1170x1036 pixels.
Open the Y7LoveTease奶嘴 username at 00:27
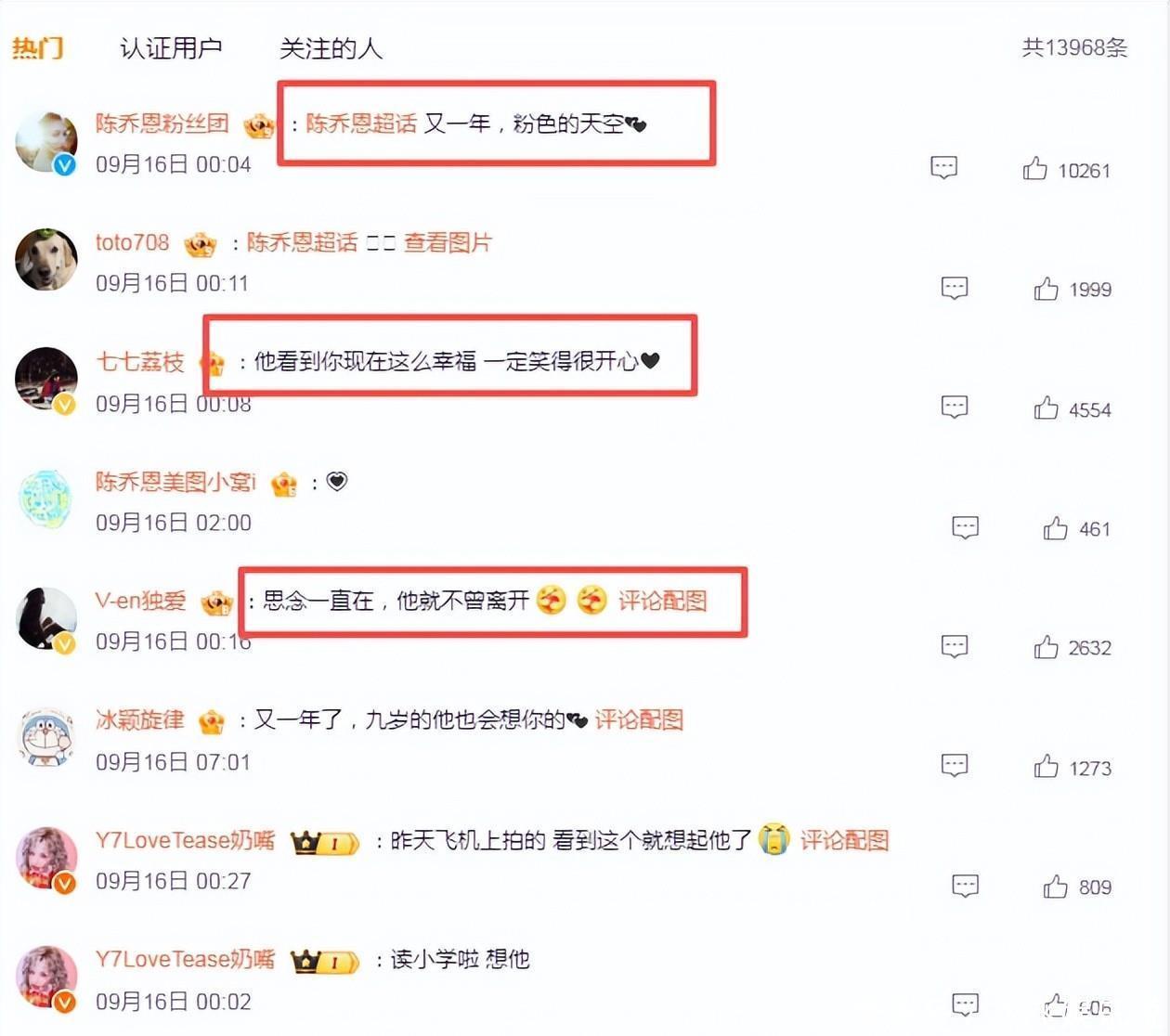185,840
